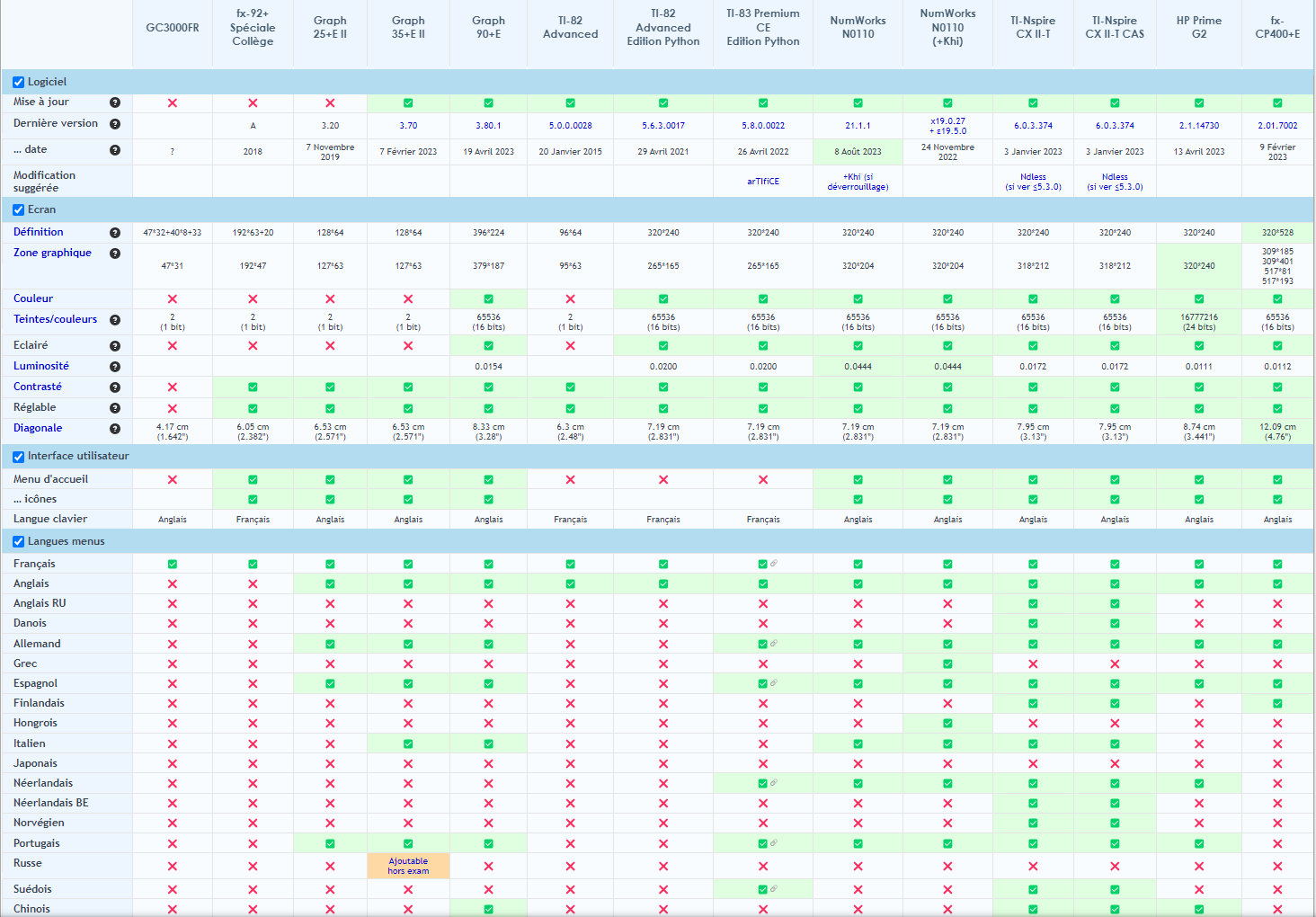Open the '+Khi (si déverrouillage)' link

coord(858,182)
